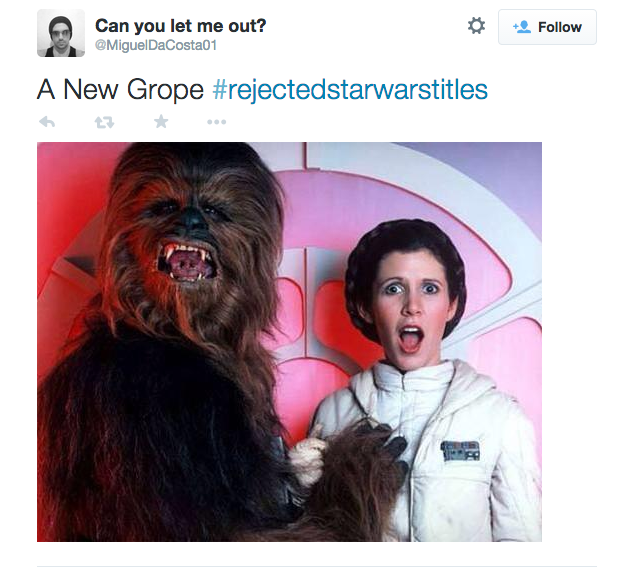The image size is (635, 567).
Task: Enlarge the attached Chewbacca photo
Action: [289, 342]
